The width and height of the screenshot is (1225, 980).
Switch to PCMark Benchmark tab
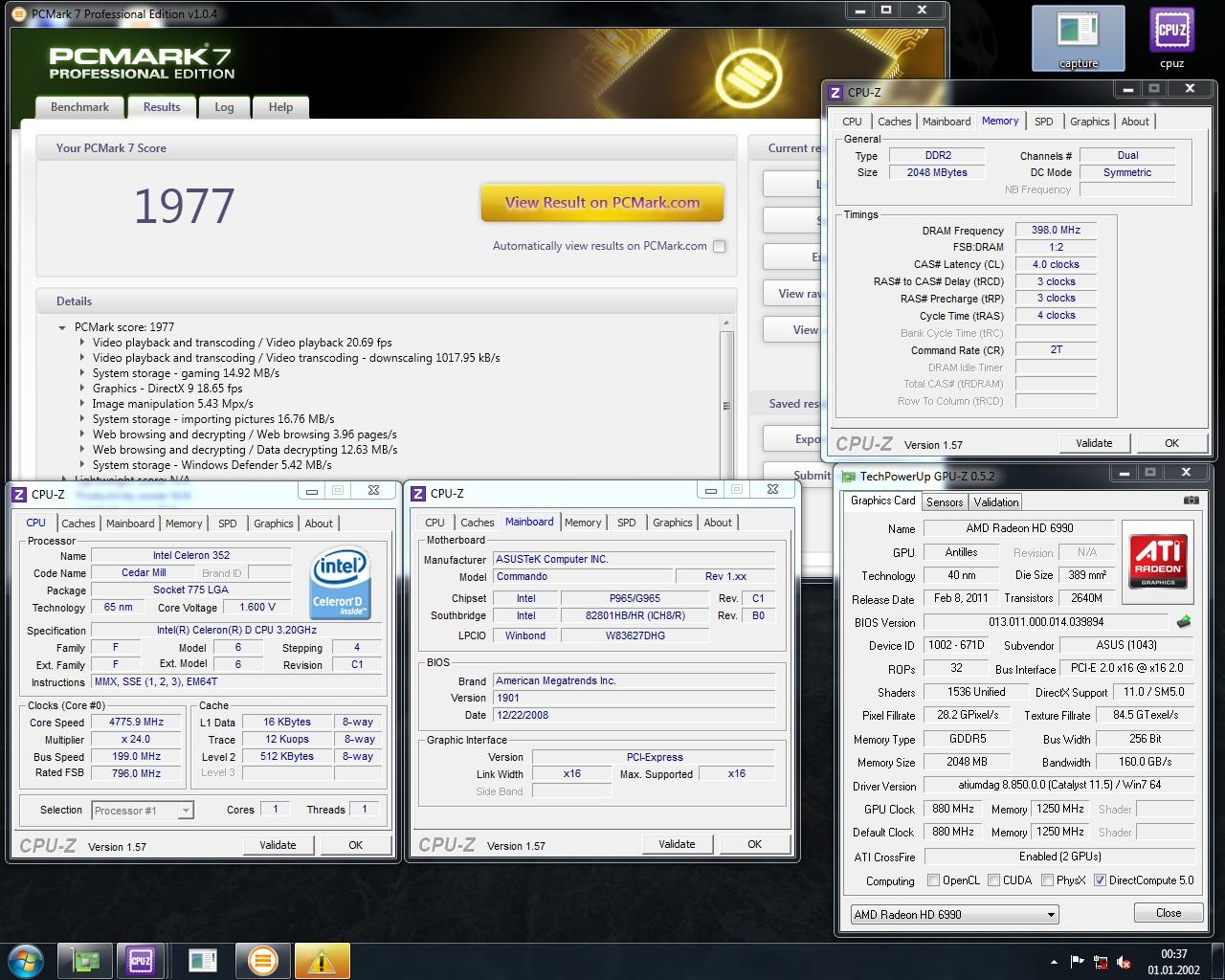pyautogui.click(x=79, y=107)
